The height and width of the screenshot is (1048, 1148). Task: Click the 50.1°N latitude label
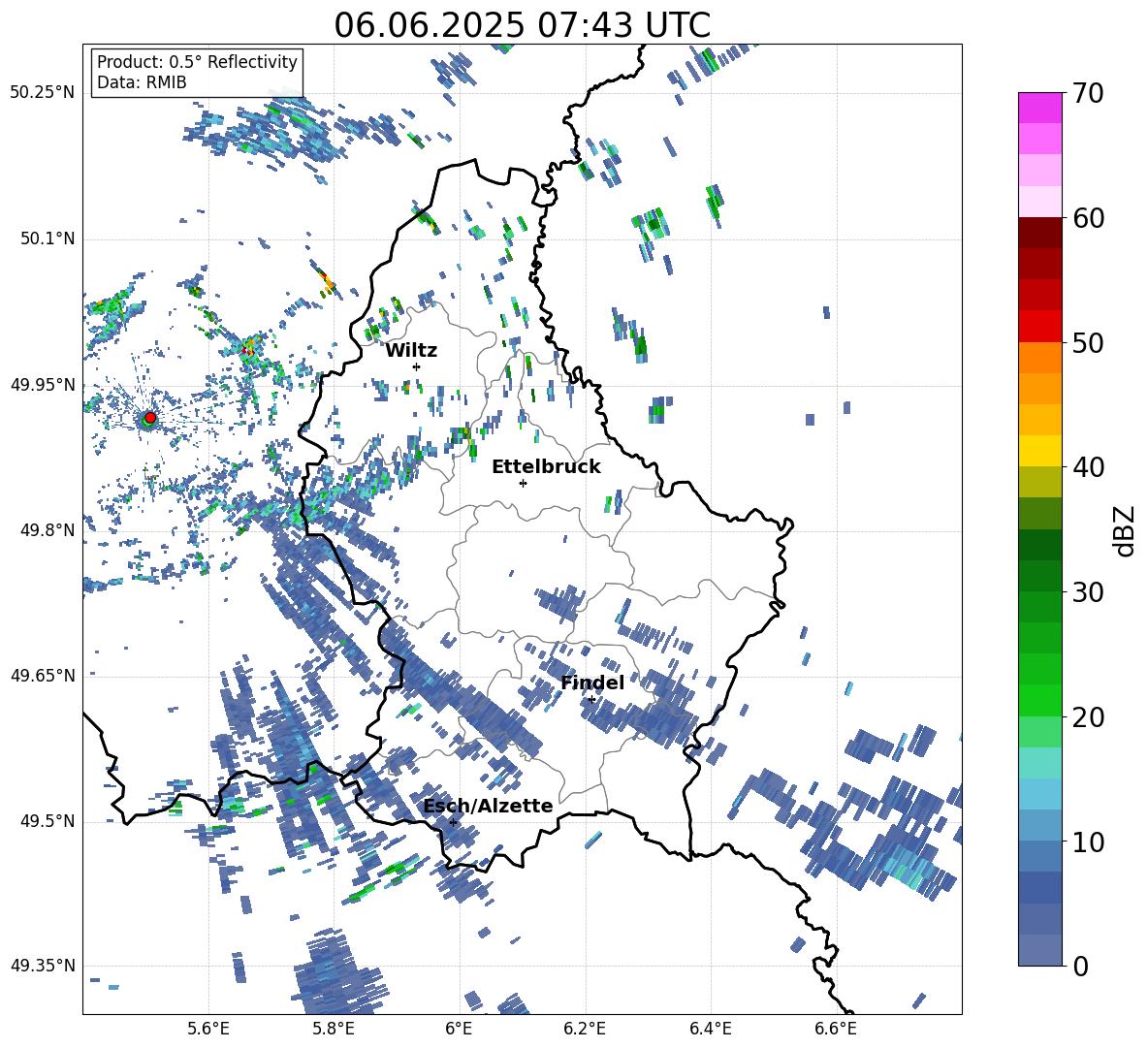pyautogui.click(x=47, y=238)
